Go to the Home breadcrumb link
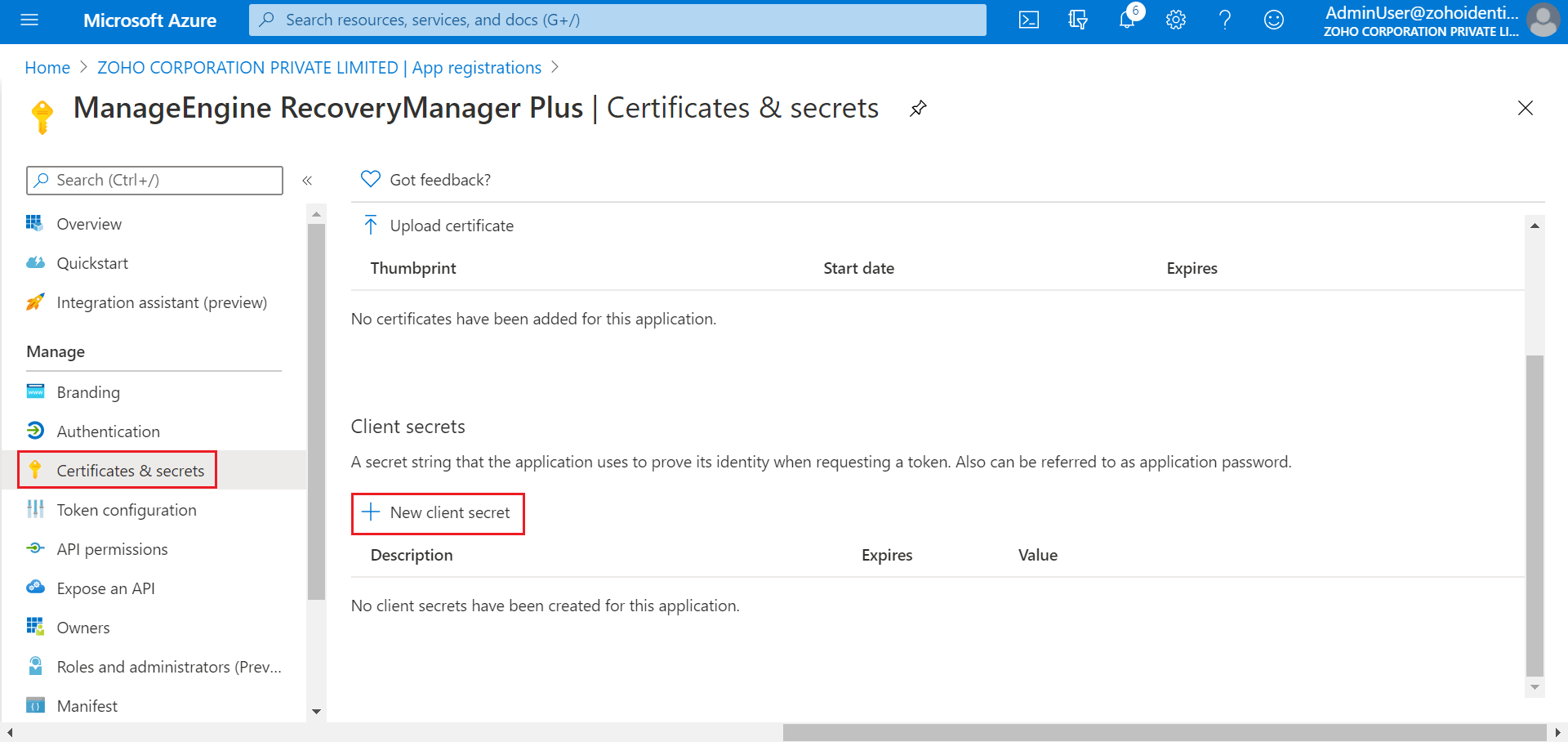1568x742 pixels. tap(47, 68)
